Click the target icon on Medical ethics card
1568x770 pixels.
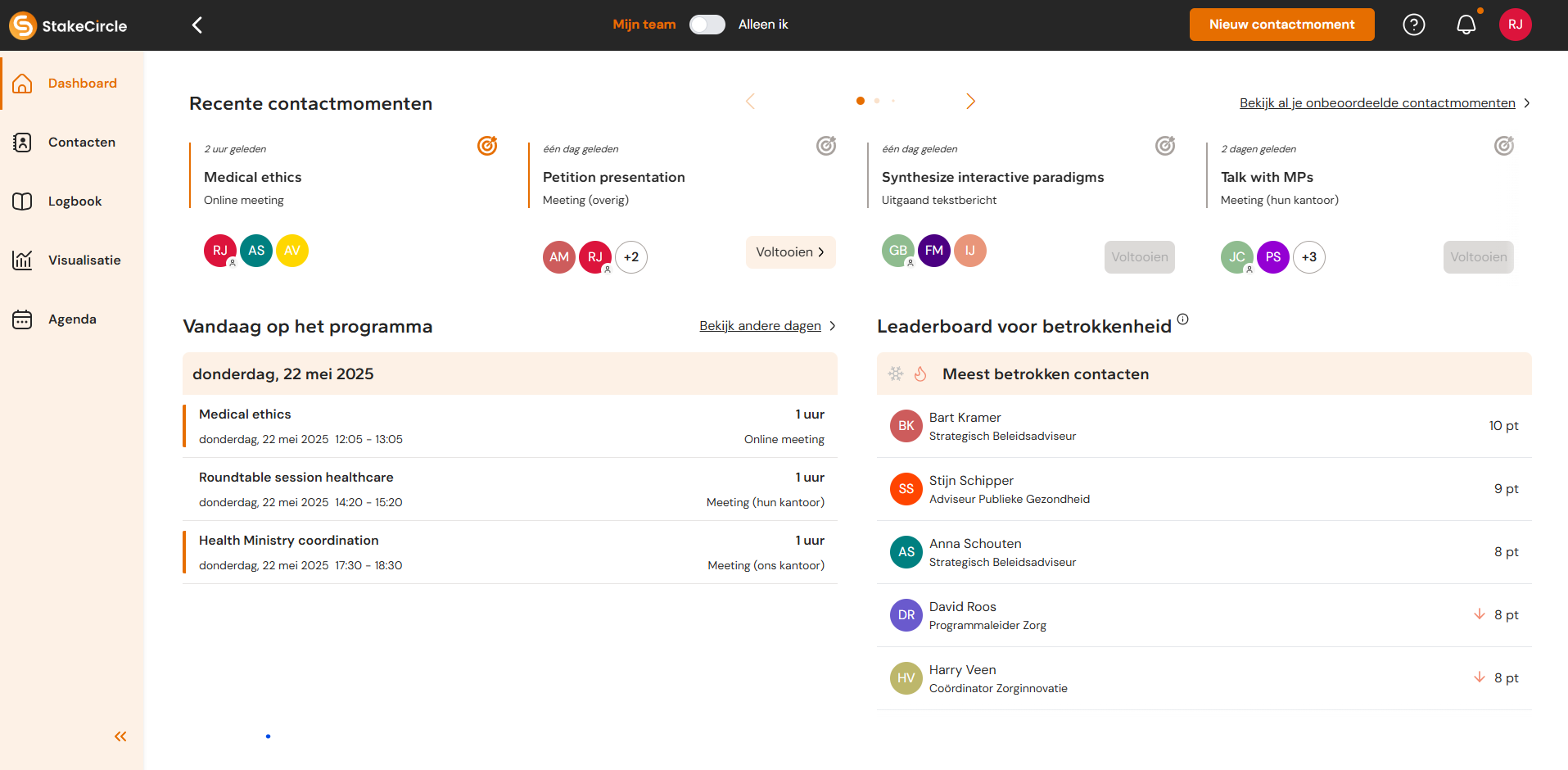point(487,146)
